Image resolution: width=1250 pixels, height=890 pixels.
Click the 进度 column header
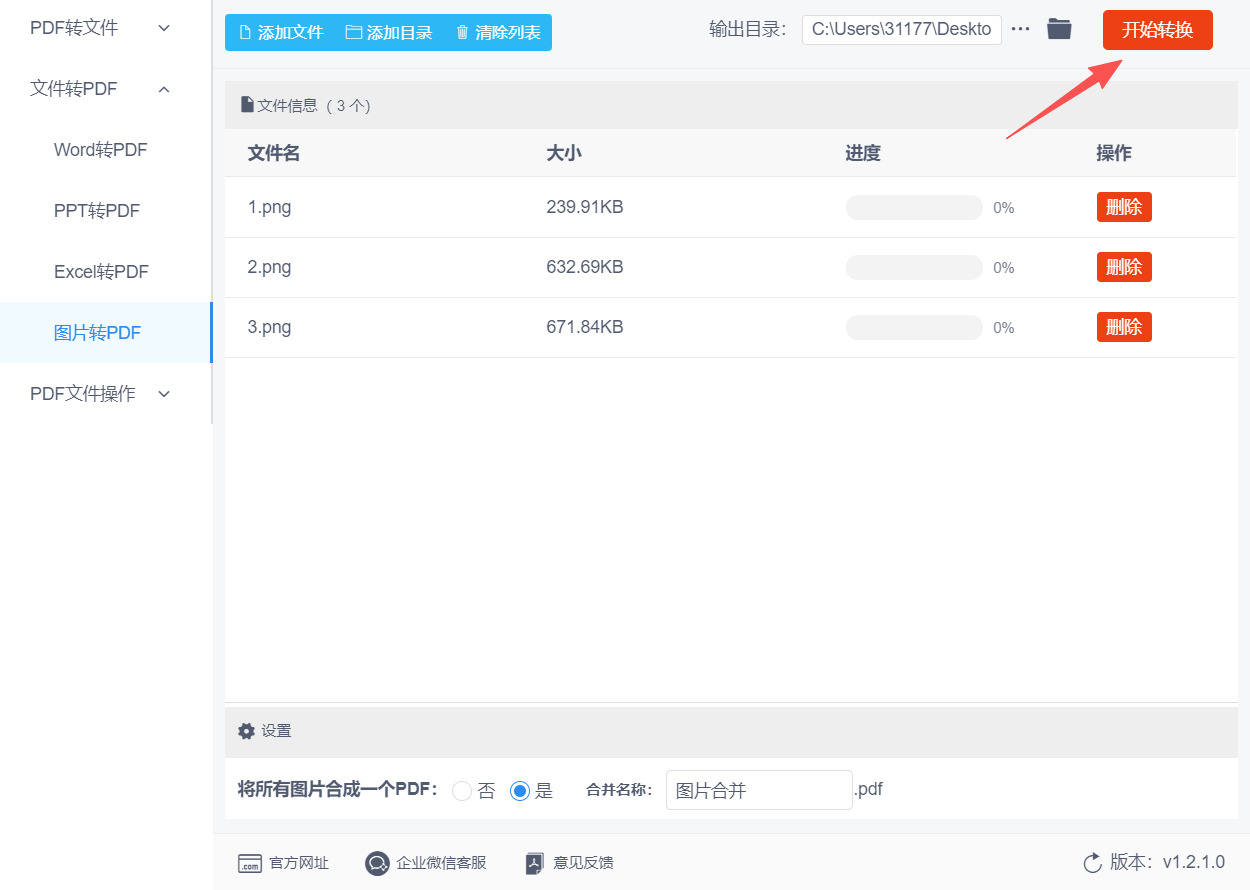[863, 153]
